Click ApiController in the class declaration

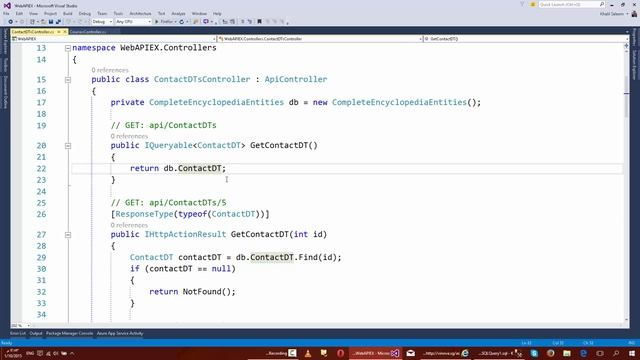point(296,79)
